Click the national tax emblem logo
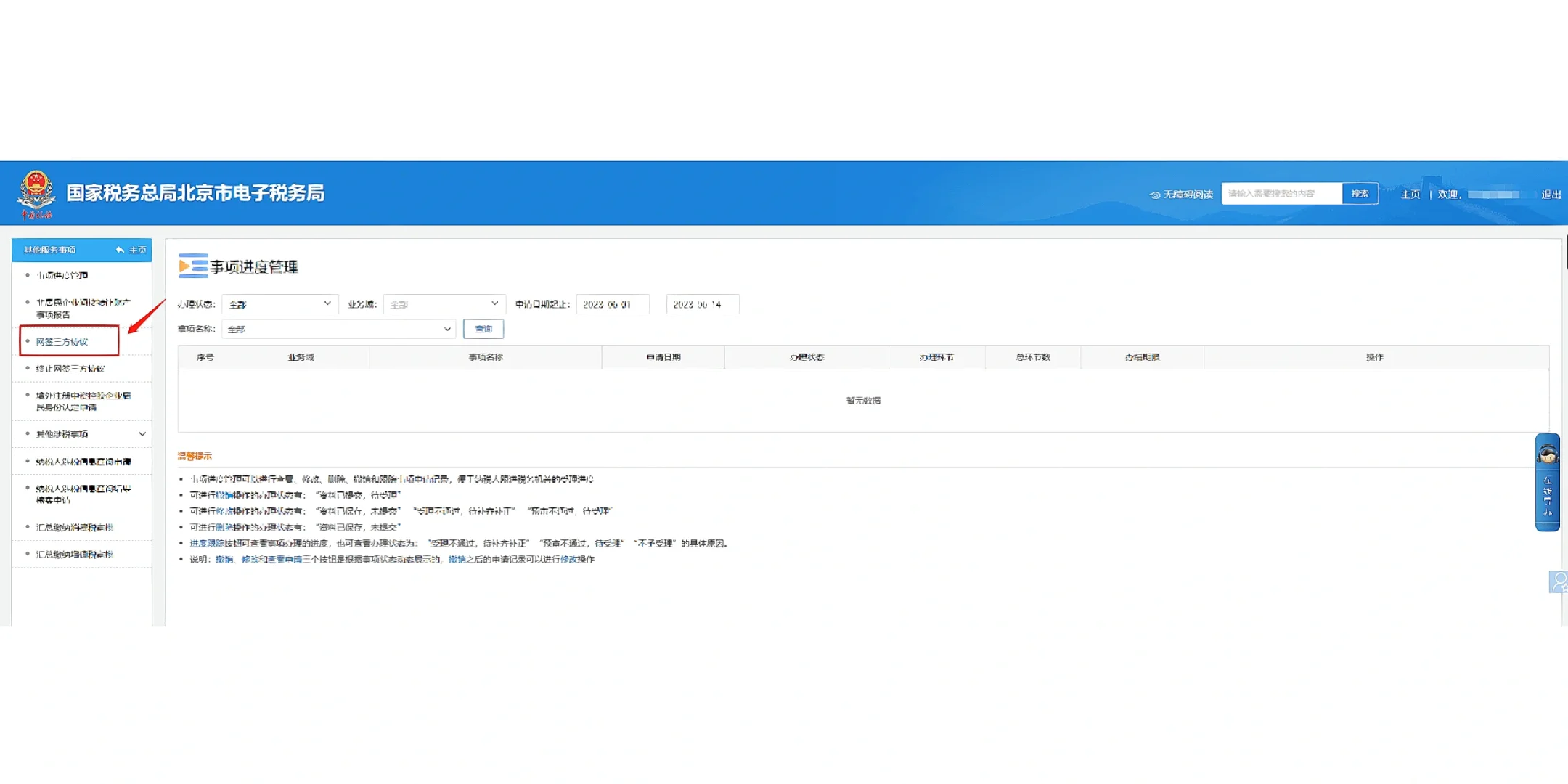This screenshot has height=784, width=1568. [x=36, y=191]
